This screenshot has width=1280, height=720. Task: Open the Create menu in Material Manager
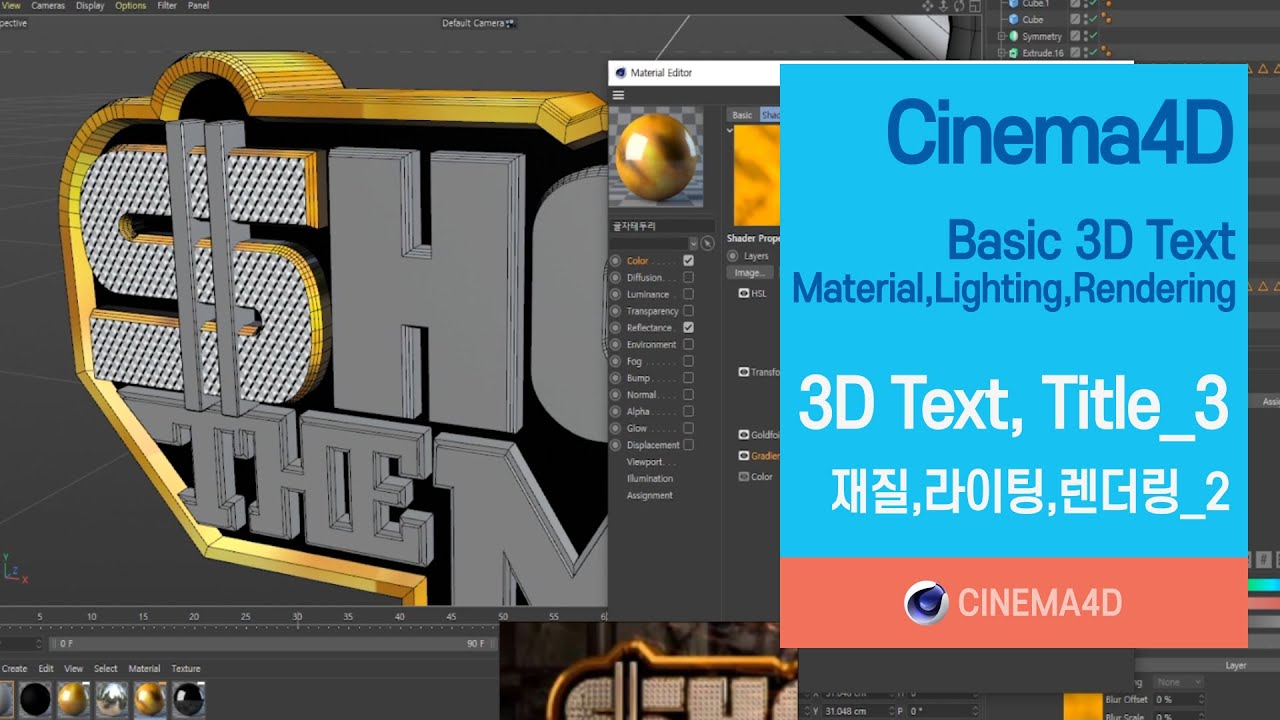click(15, 668)
